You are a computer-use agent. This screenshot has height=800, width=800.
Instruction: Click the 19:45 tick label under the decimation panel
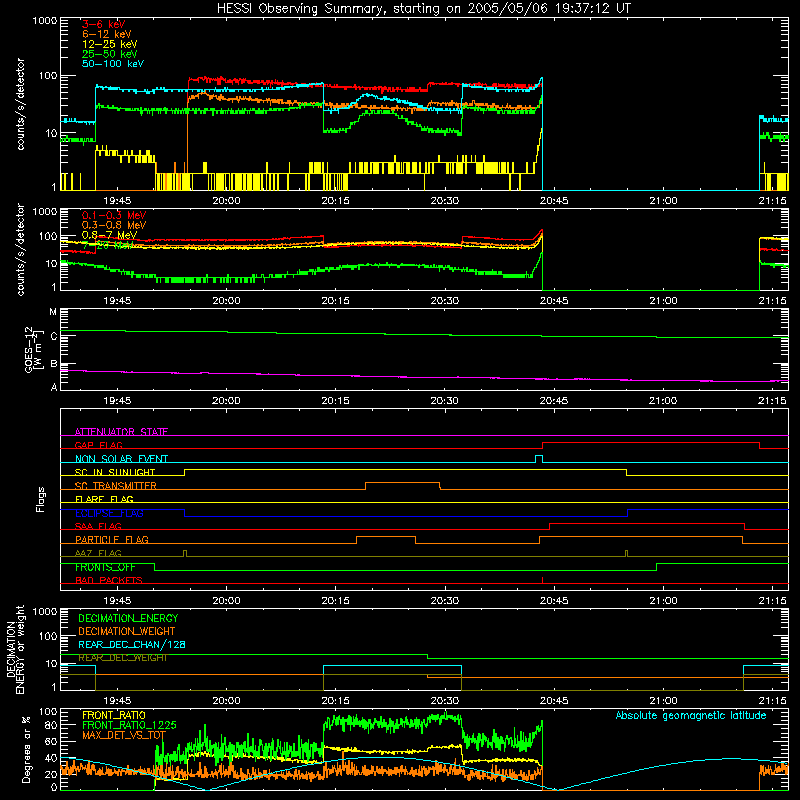[117, 701]
